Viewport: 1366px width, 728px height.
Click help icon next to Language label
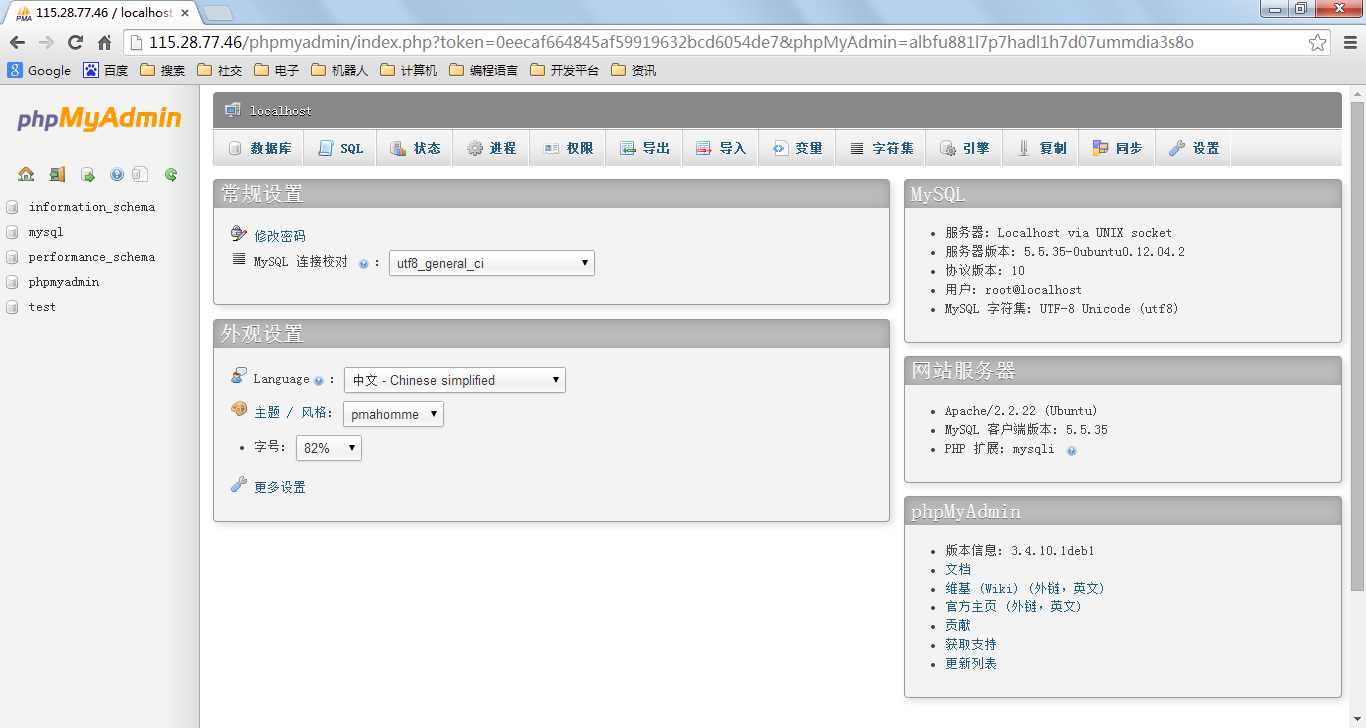click(x=318, y=381)
